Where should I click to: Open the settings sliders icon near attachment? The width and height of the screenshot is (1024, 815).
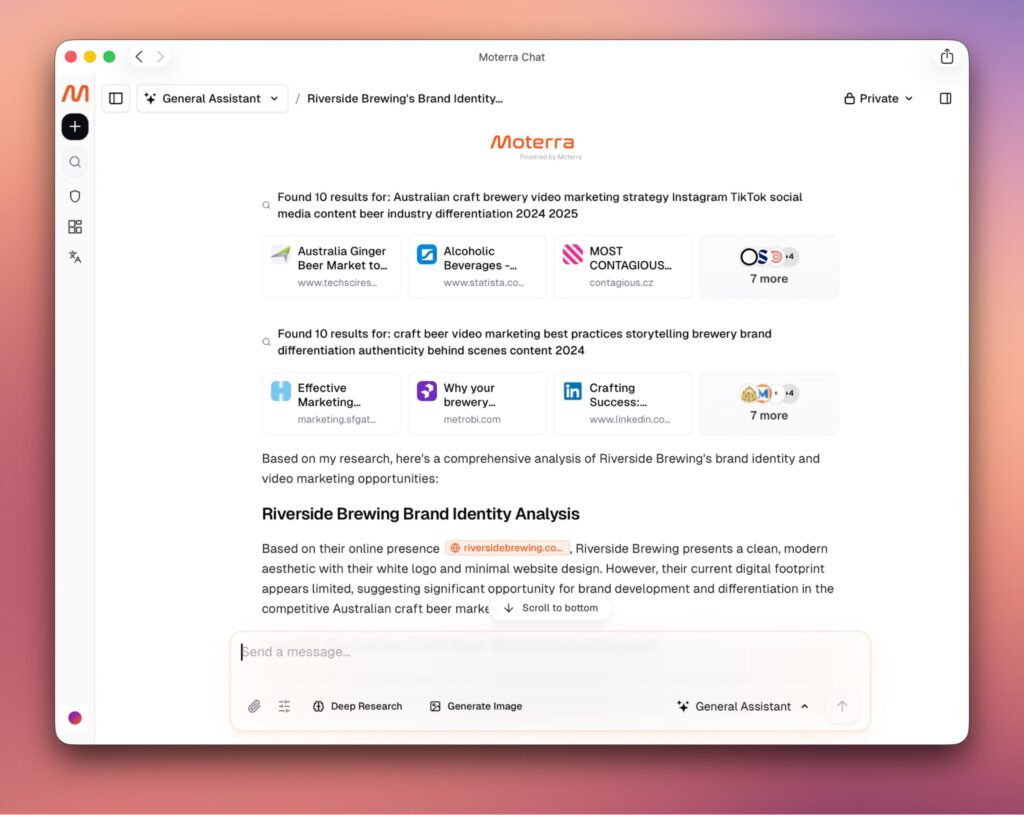pos(284,706)
